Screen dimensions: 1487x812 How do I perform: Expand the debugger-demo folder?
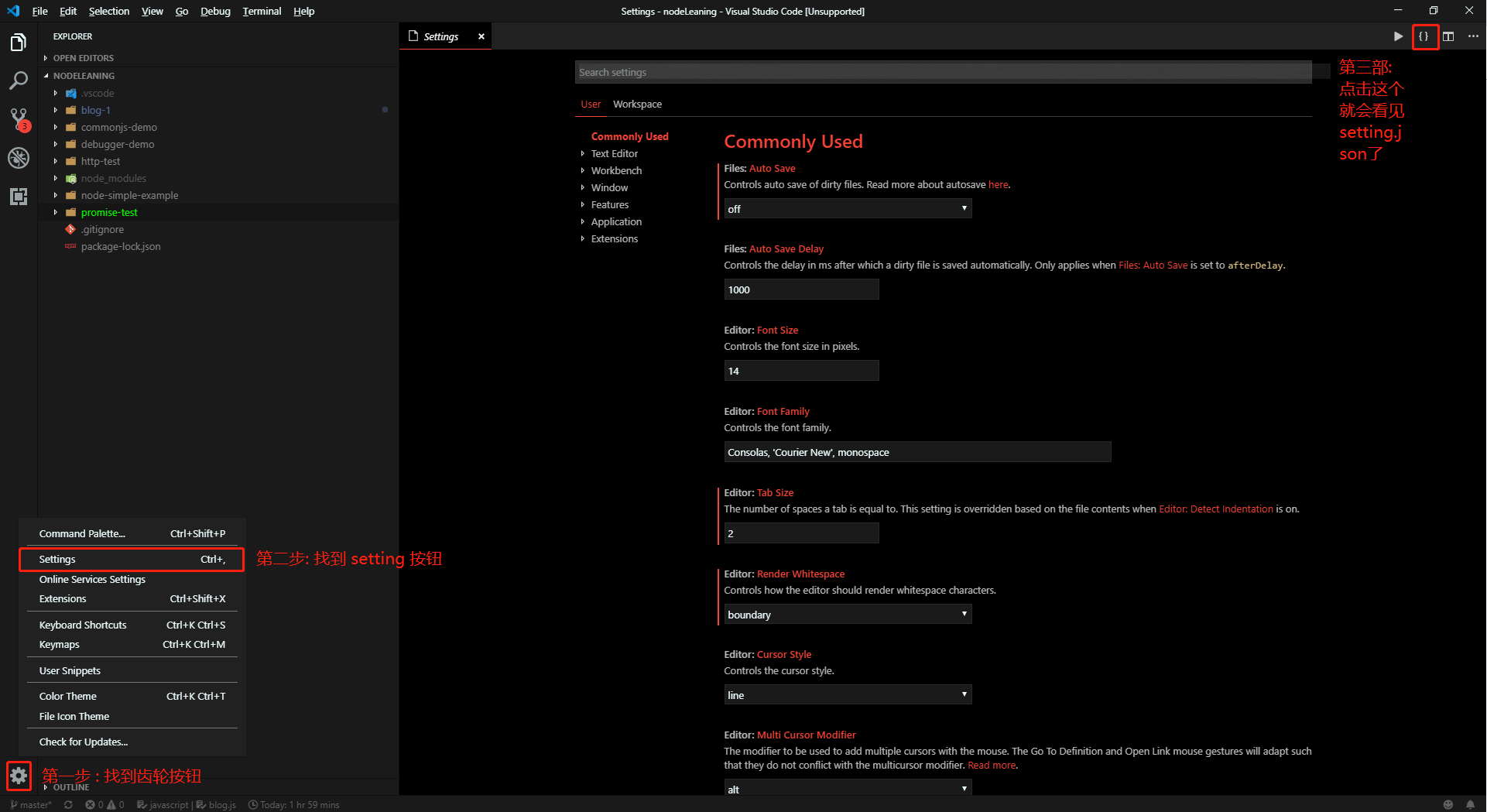point(56,144)
